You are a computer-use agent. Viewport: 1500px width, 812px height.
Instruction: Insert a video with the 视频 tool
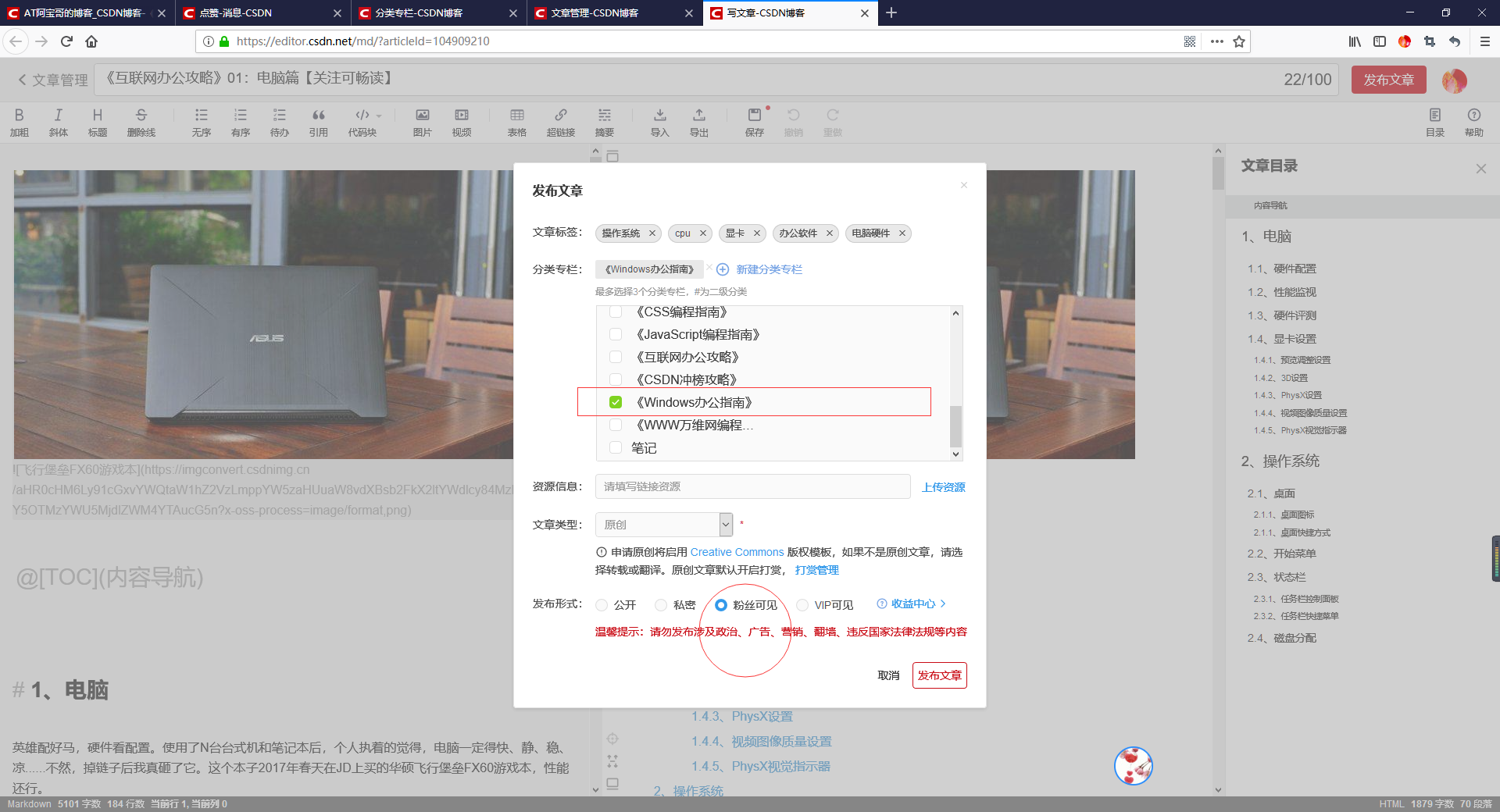(462, 123)
